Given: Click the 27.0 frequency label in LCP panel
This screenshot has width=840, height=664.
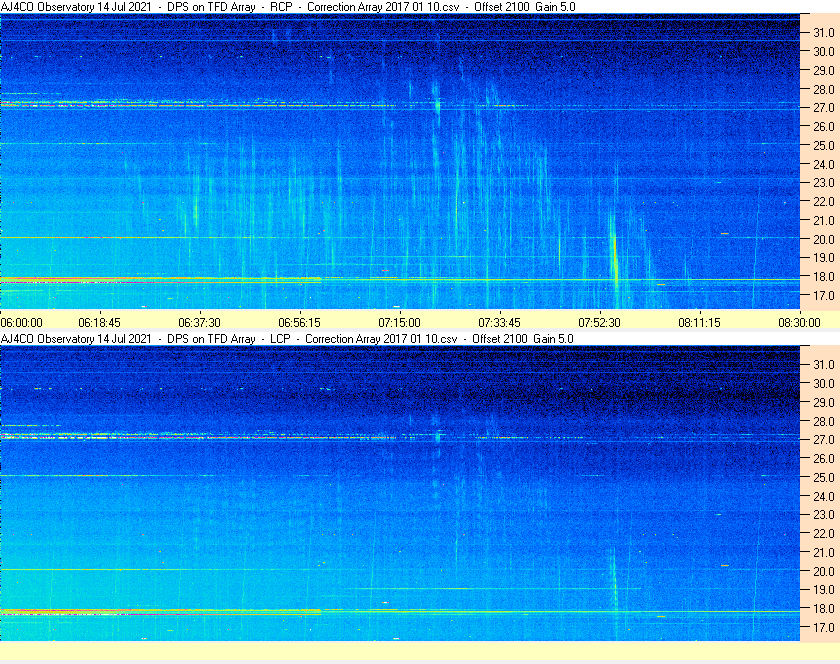Looking at the screenshot, I should pyautogui.click(x=824, y=439).
